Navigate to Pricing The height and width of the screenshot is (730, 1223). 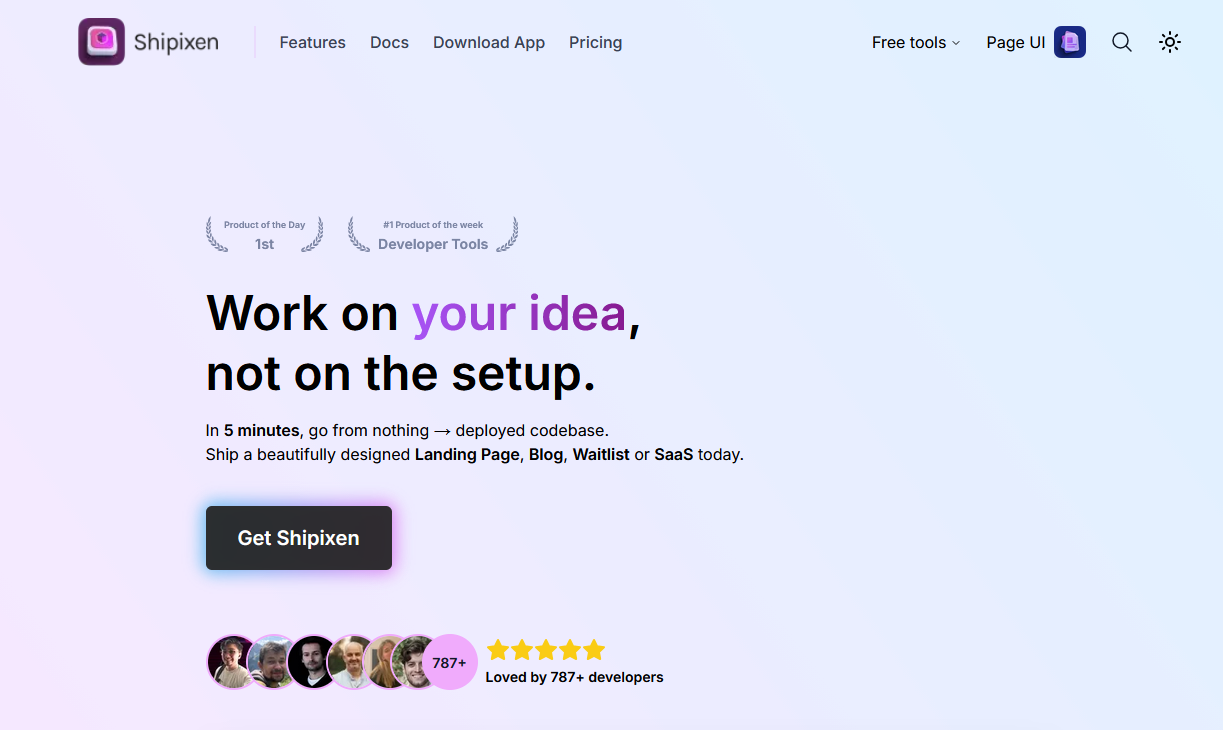pyautogui.click(x=595, y=42)
